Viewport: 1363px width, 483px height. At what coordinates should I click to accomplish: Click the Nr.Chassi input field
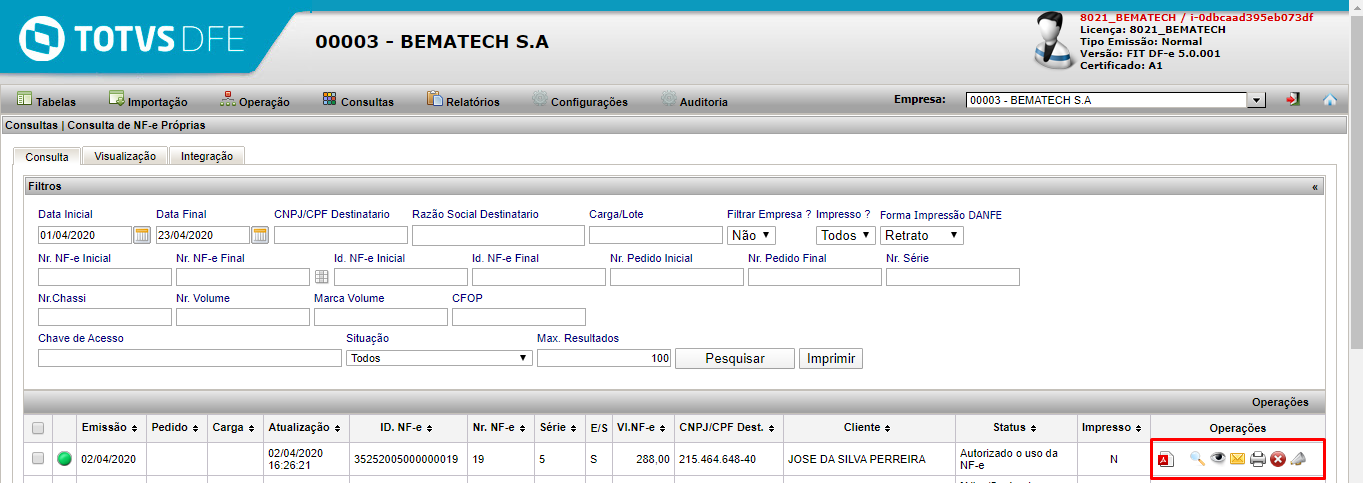(105, 317)
